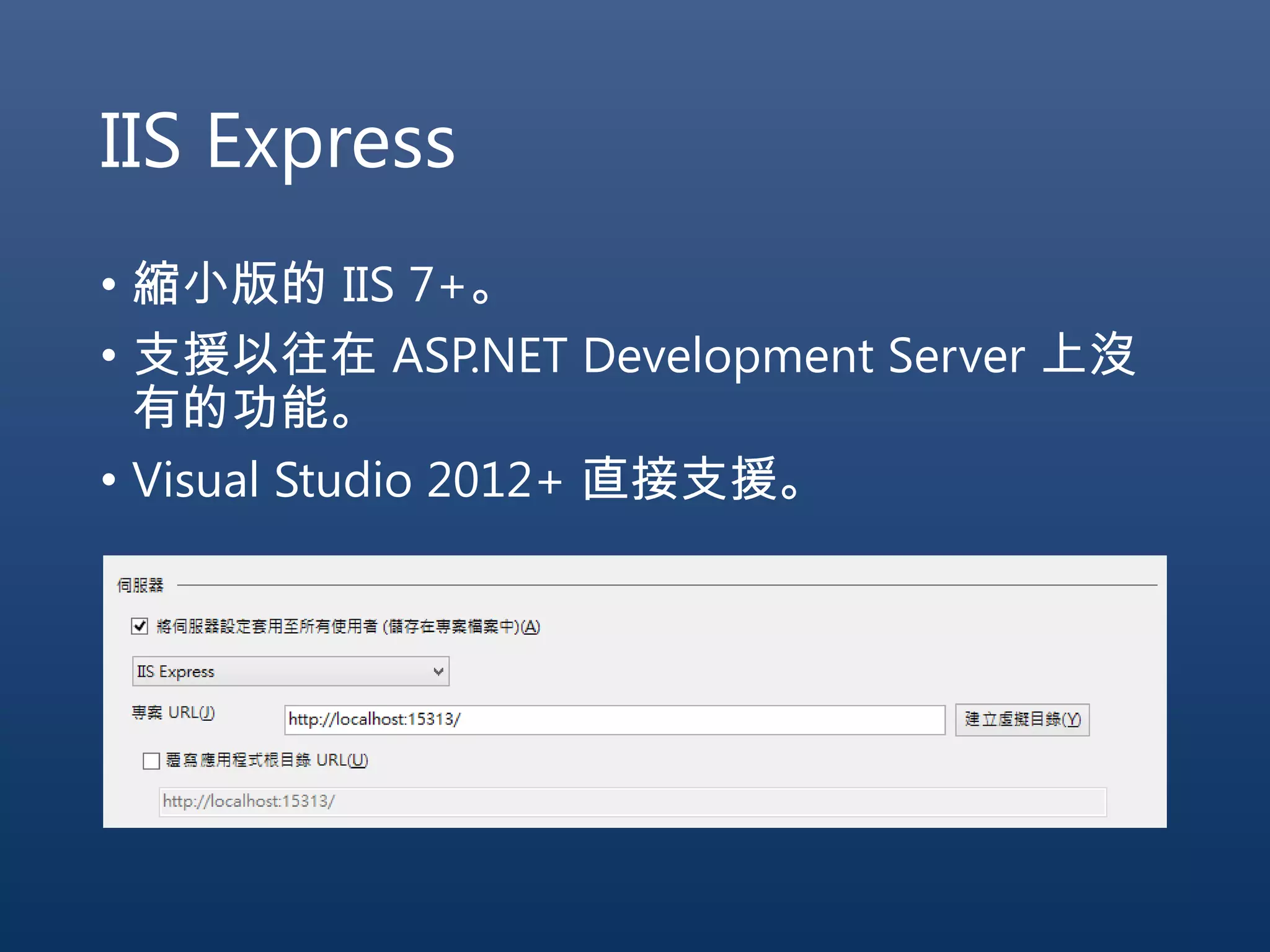Click the disabled root URL field
Image resolution: width=1270 pixels, height=952 pixels.
click(633, 801)
